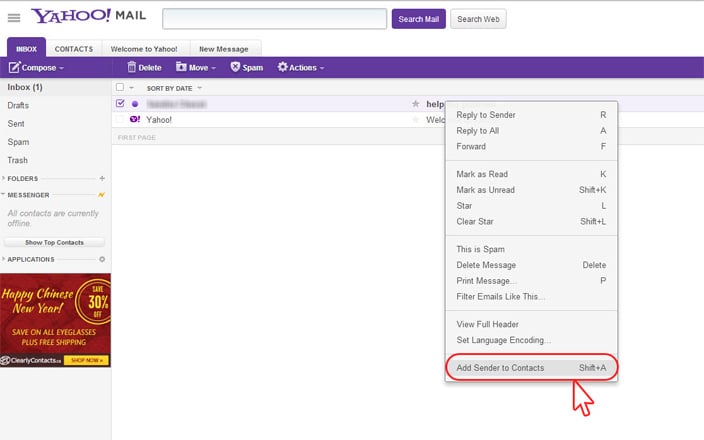Open the email from Yahoo!
Screen dimensions: 704x440
coord(159,120)
